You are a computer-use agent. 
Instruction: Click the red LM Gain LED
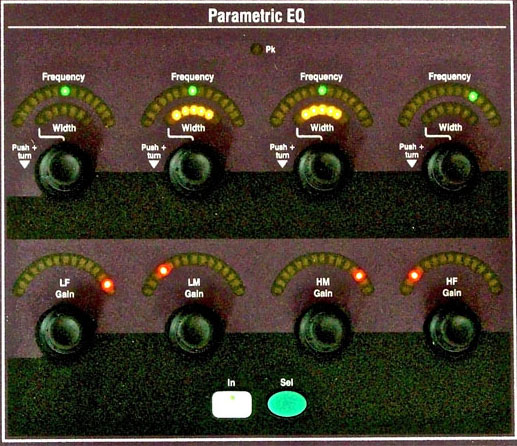(x=163, y=270)
